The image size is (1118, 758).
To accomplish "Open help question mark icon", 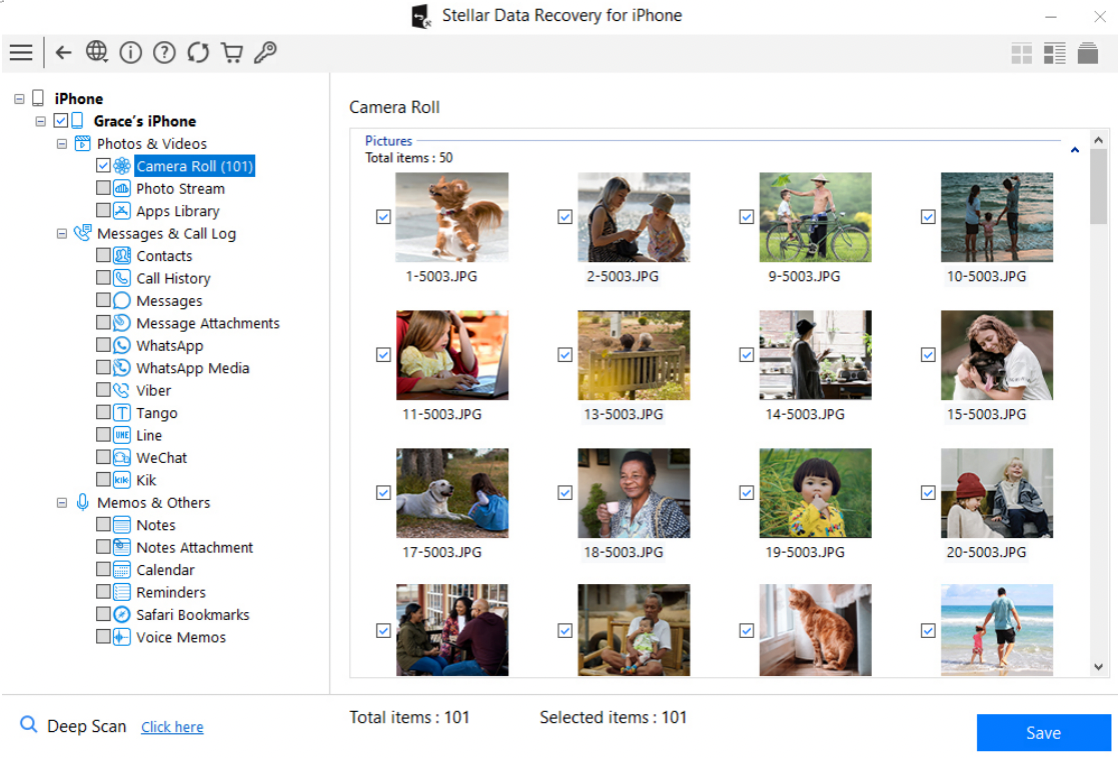I will [164, 53].
